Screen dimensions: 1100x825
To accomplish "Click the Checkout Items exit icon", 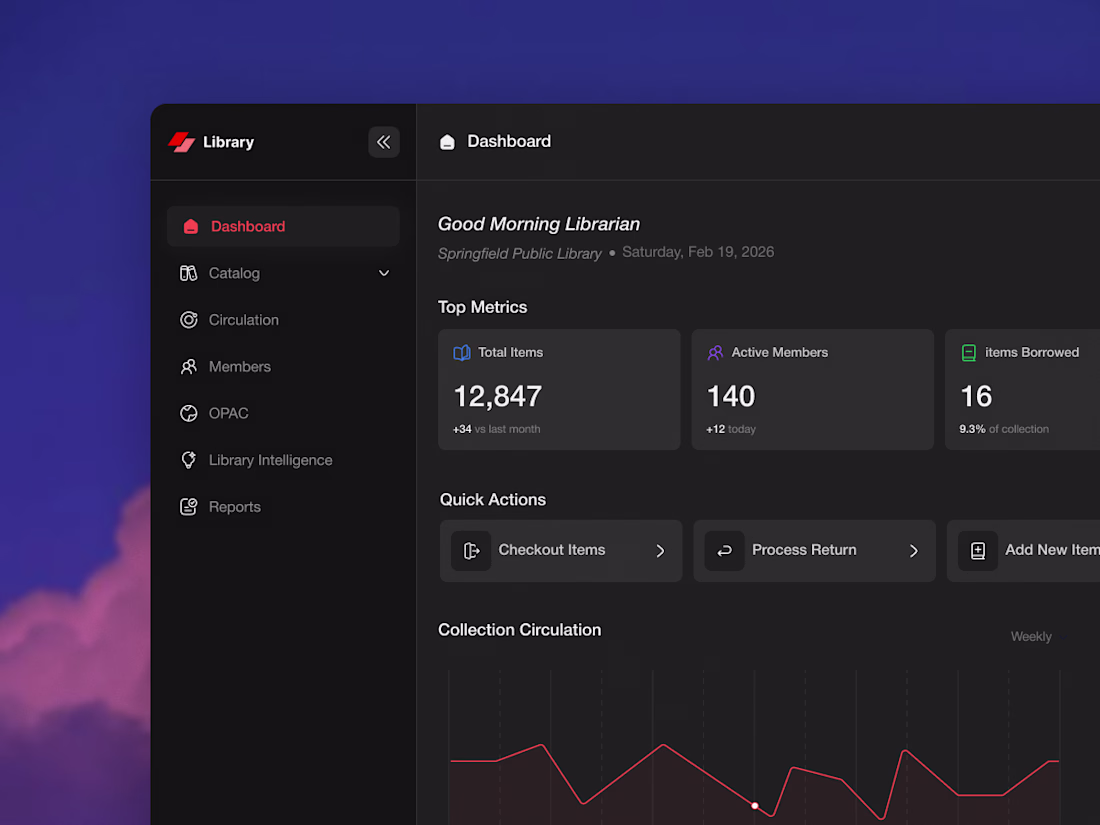I will (471, 551).
